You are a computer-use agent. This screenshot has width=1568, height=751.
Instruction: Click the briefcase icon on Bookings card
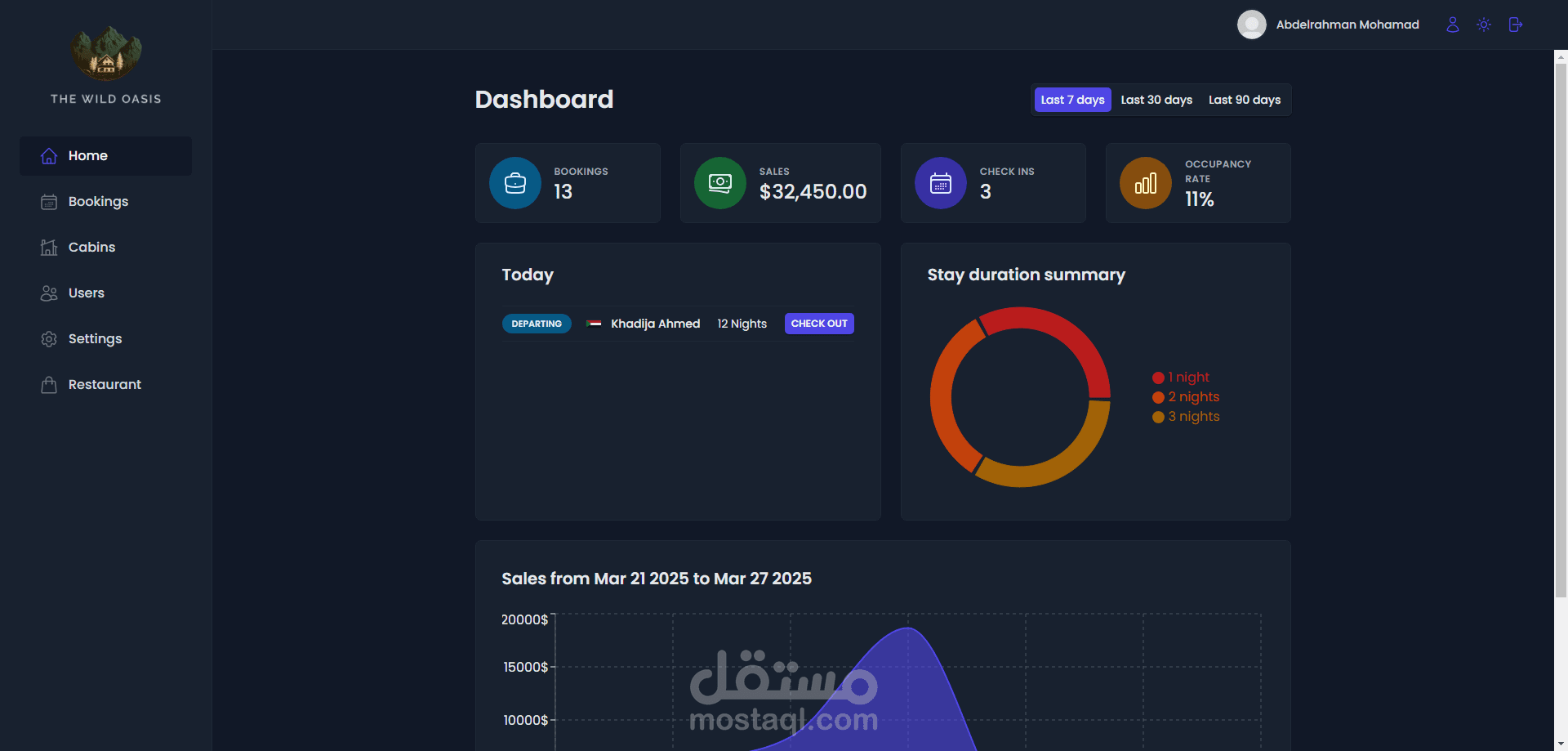point(515,183)
